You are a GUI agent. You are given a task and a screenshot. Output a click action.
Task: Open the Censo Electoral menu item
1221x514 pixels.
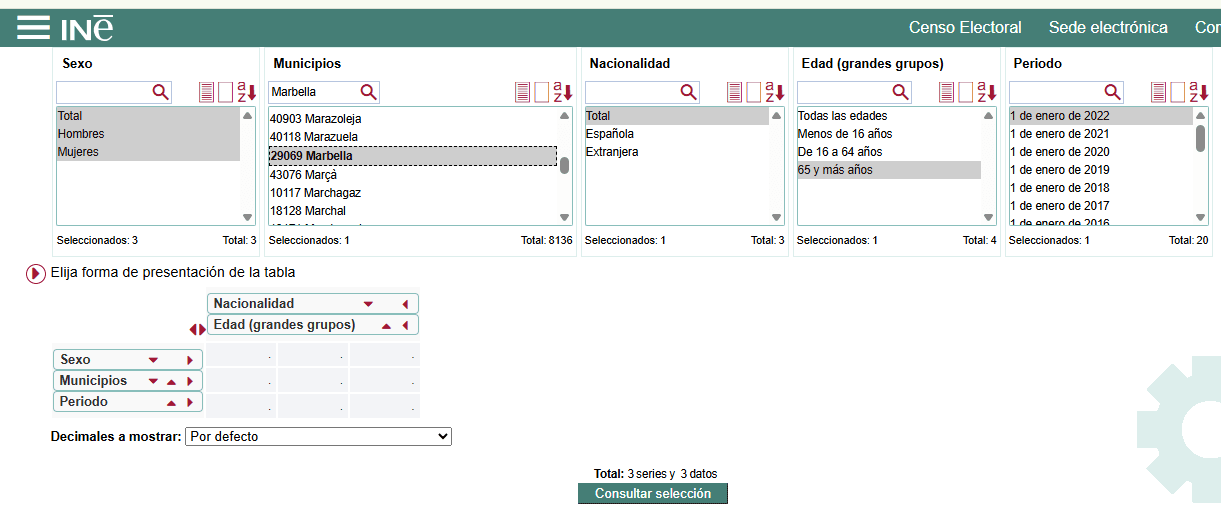pos(964,28)
